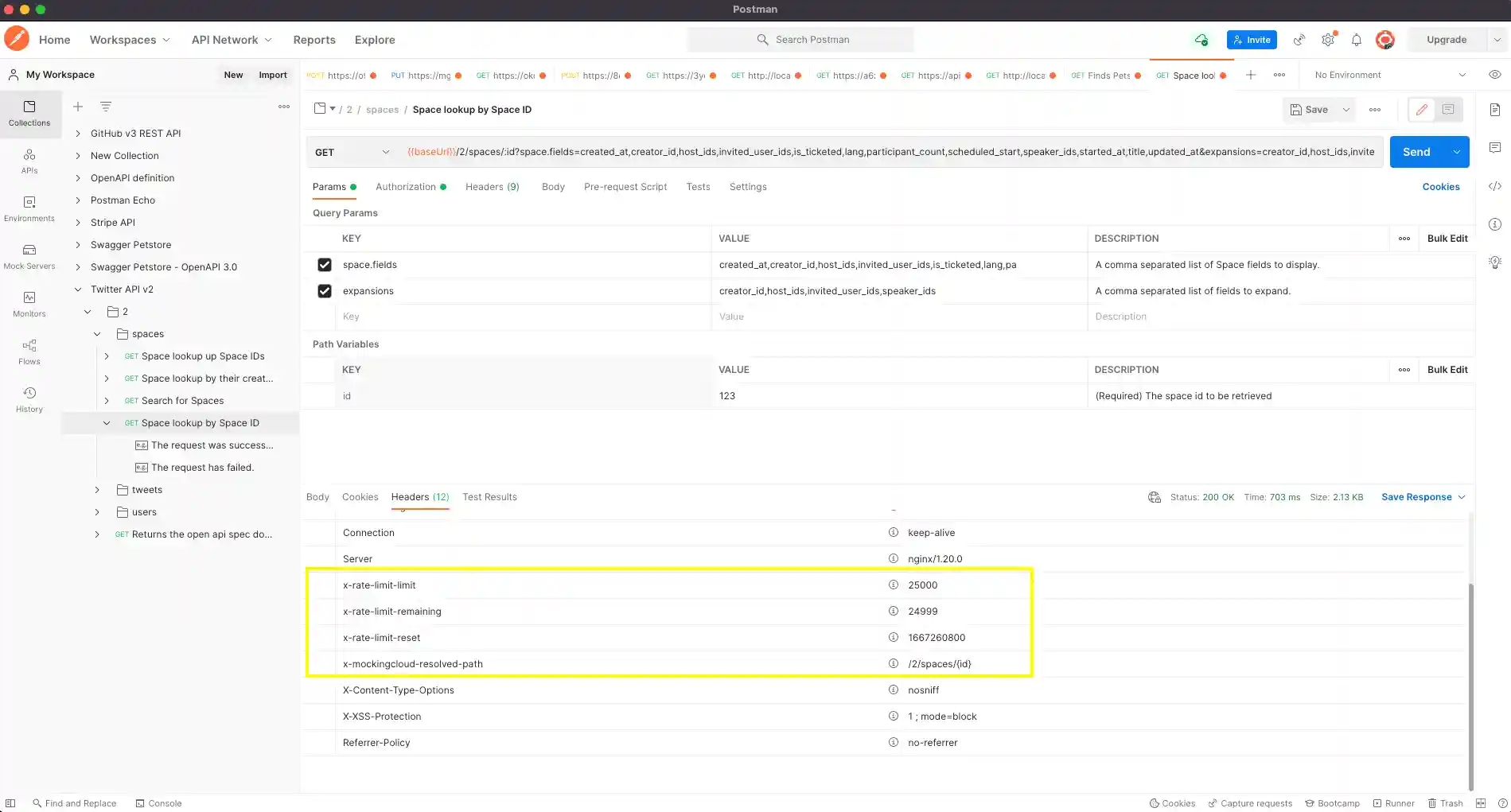The image size is (1511, 812).
Task: Open the No Environment selector dropdown
Action: tap(1388, 75)
